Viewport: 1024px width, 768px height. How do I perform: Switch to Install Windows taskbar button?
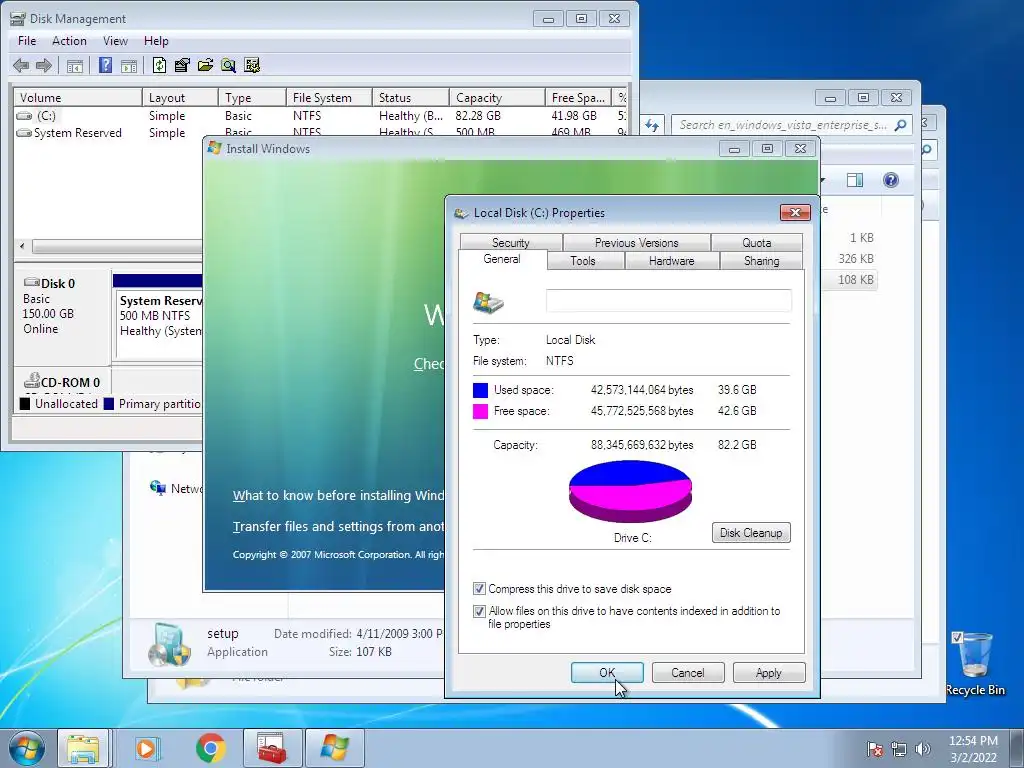click(334, 748)
